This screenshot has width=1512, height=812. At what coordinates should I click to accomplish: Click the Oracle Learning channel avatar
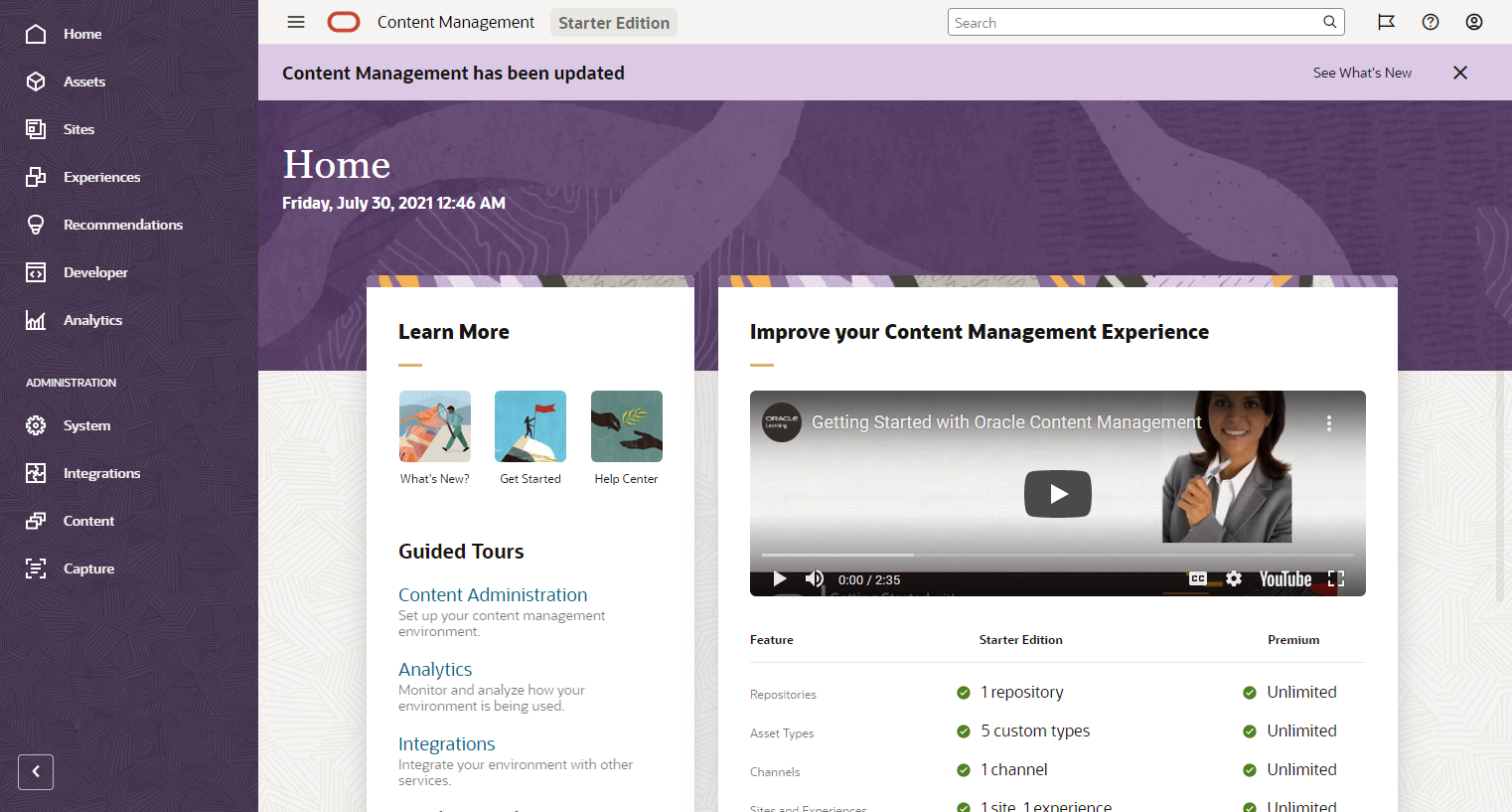(782, 422)
